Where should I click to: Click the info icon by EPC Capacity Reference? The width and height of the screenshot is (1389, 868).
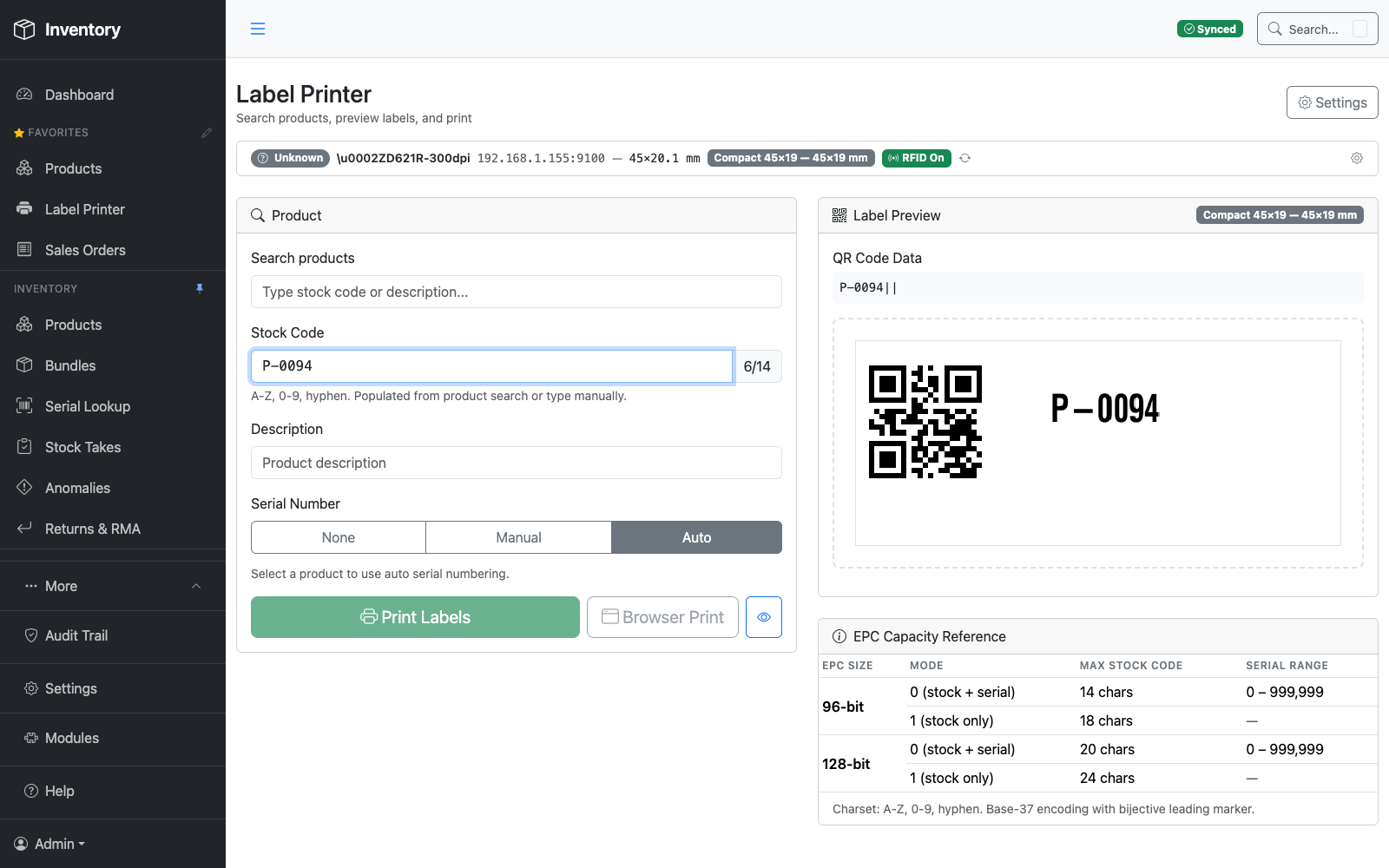point(839,636)
